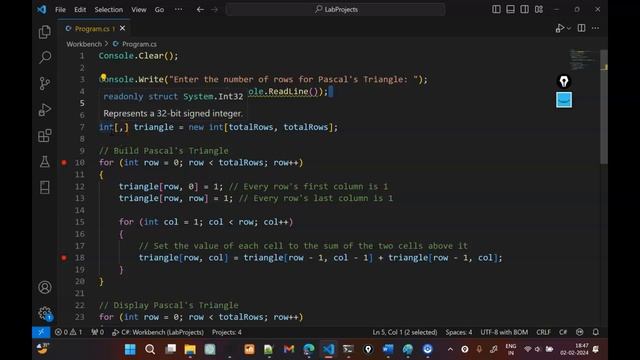
Task: Open the Testing flask view
Action: pyautogui.click(x=44, y=162)
